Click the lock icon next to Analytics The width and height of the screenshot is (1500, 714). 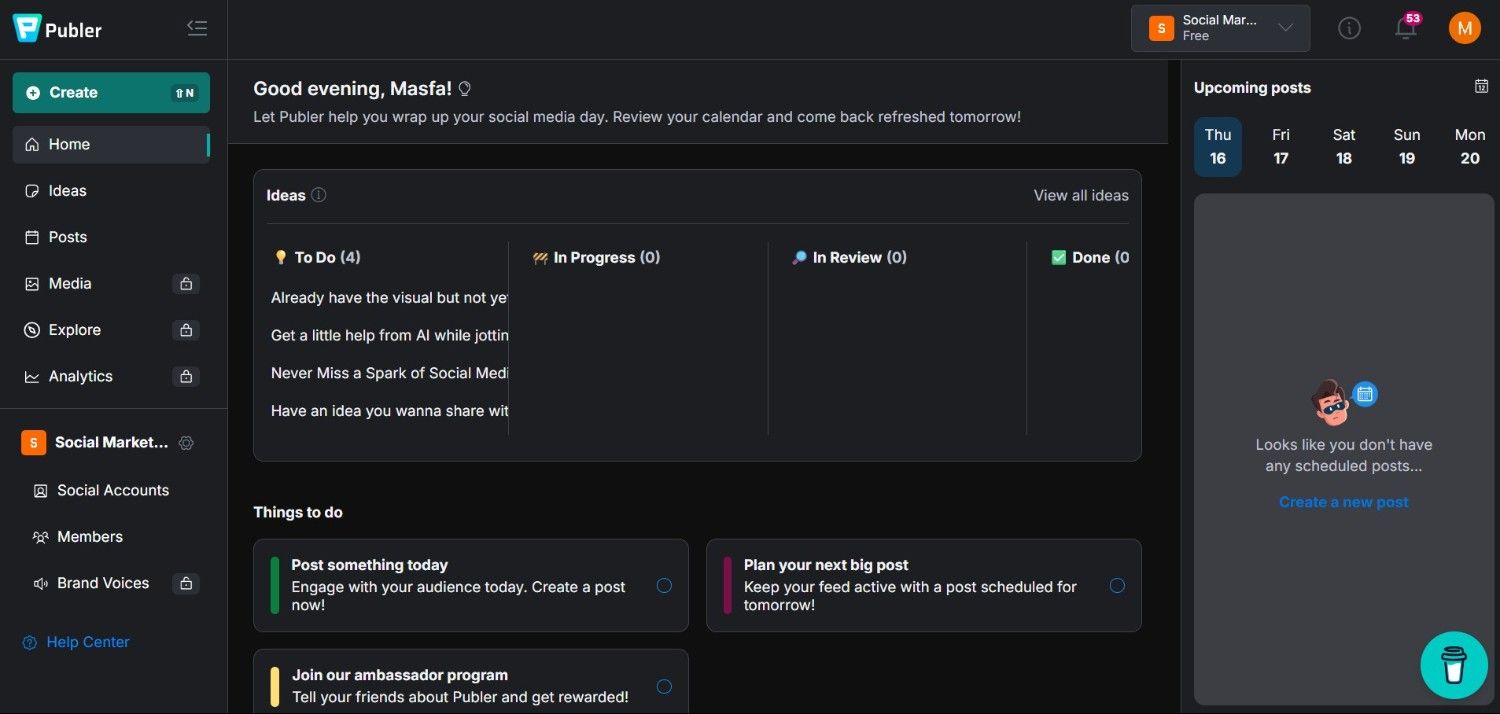(185, 377)
